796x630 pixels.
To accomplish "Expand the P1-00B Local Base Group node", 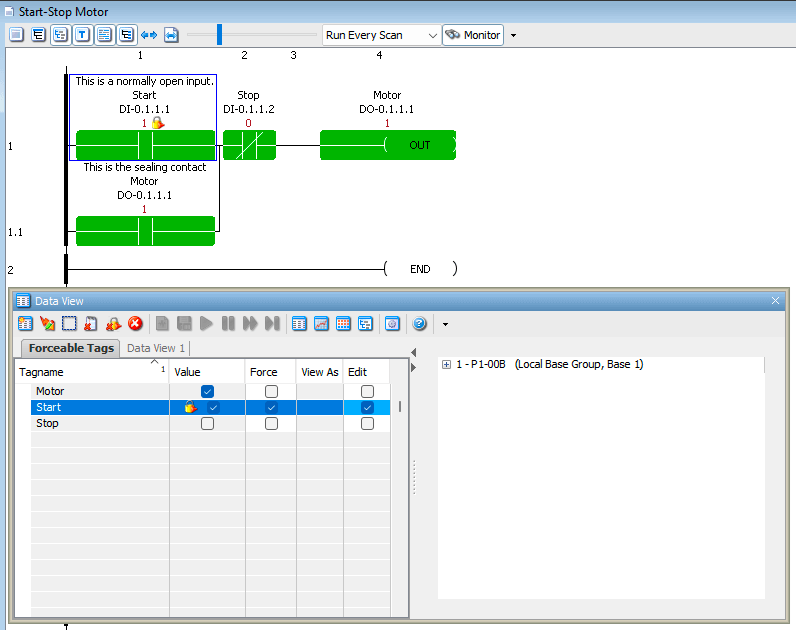I will 446,365.
